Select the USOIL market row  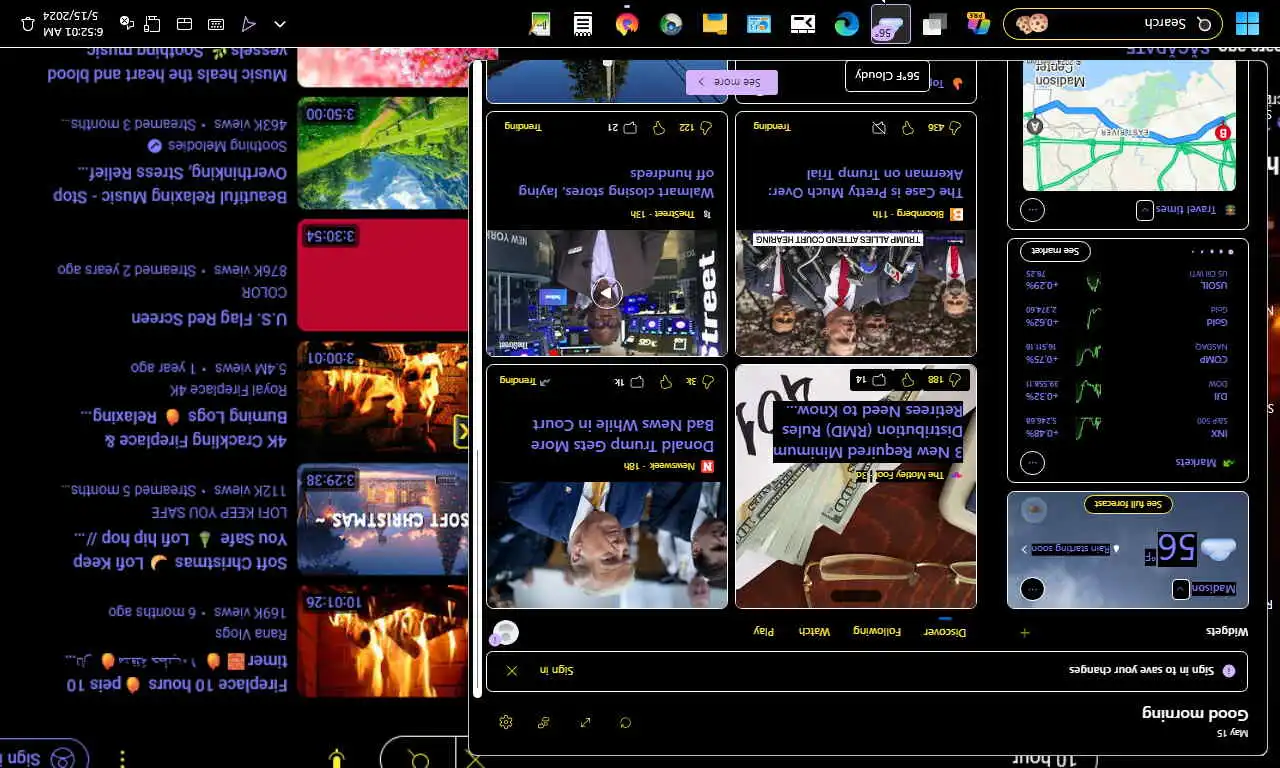click(1126, 279)
